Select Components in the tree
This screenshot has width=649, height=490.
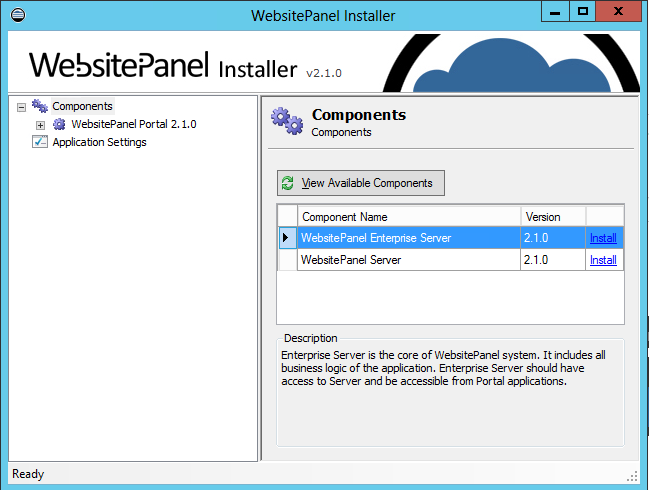[82, 106]
